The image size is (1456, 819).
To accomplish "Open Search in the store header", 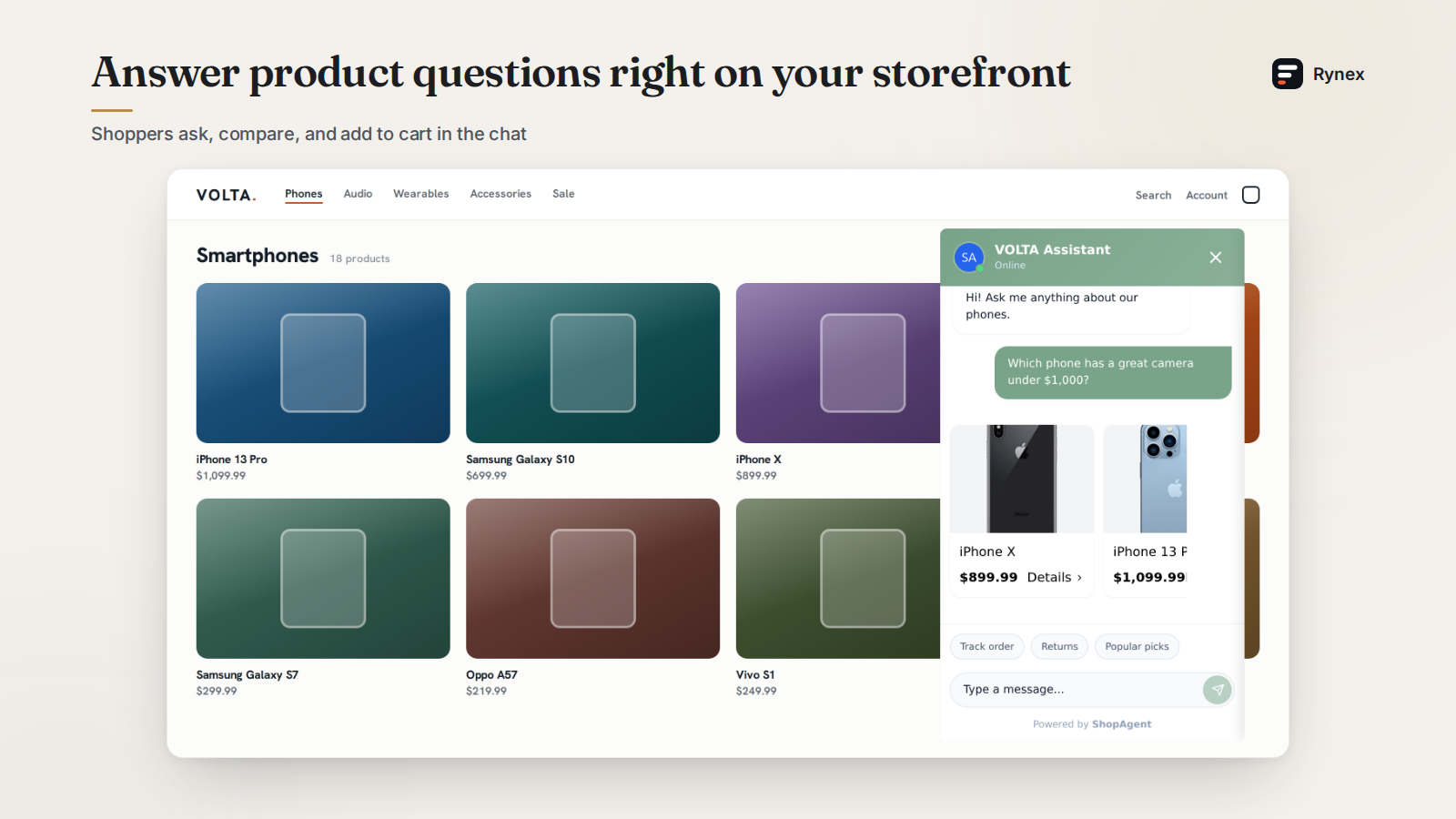I will tap(1153, 196).
